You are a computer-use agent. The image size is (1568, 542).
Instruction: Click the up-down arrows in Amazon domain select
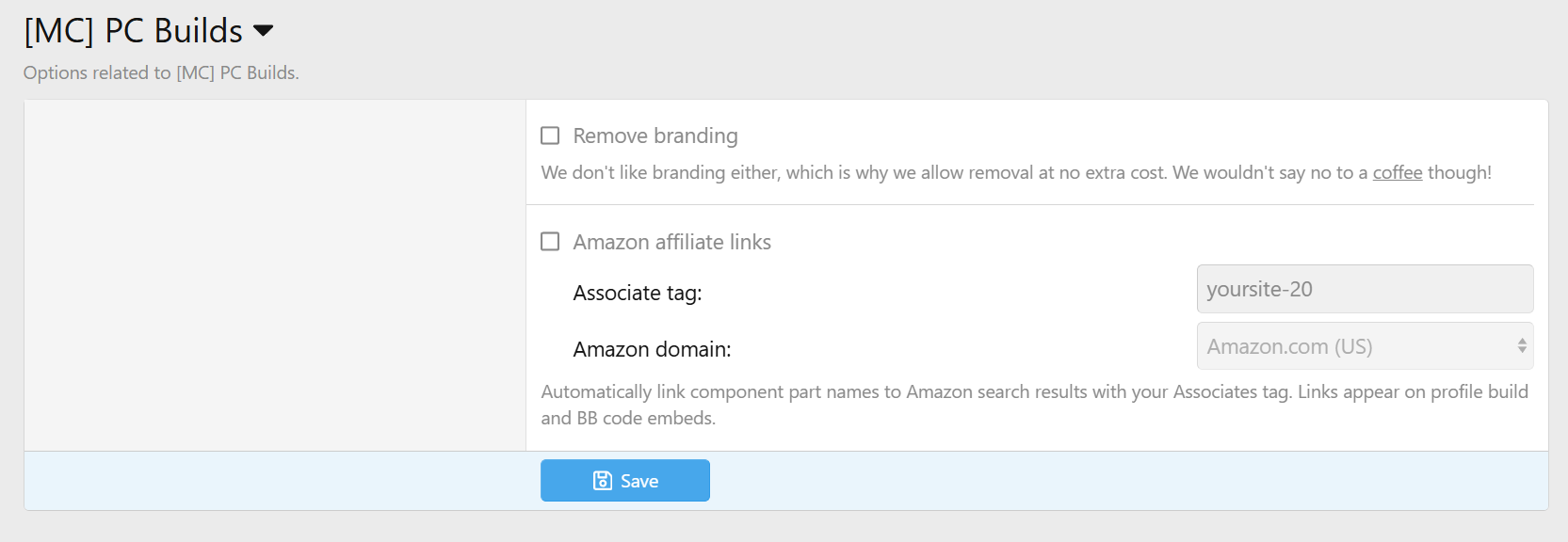tap(1521, 346)
